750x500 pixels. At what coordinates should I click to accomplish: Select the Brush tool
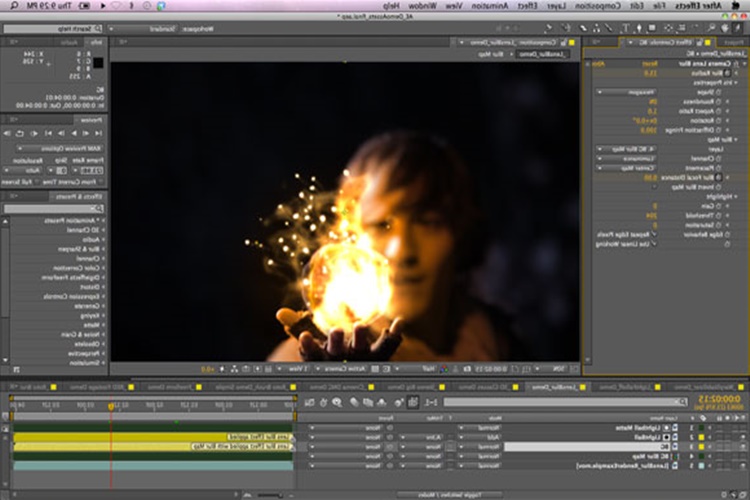608,29
